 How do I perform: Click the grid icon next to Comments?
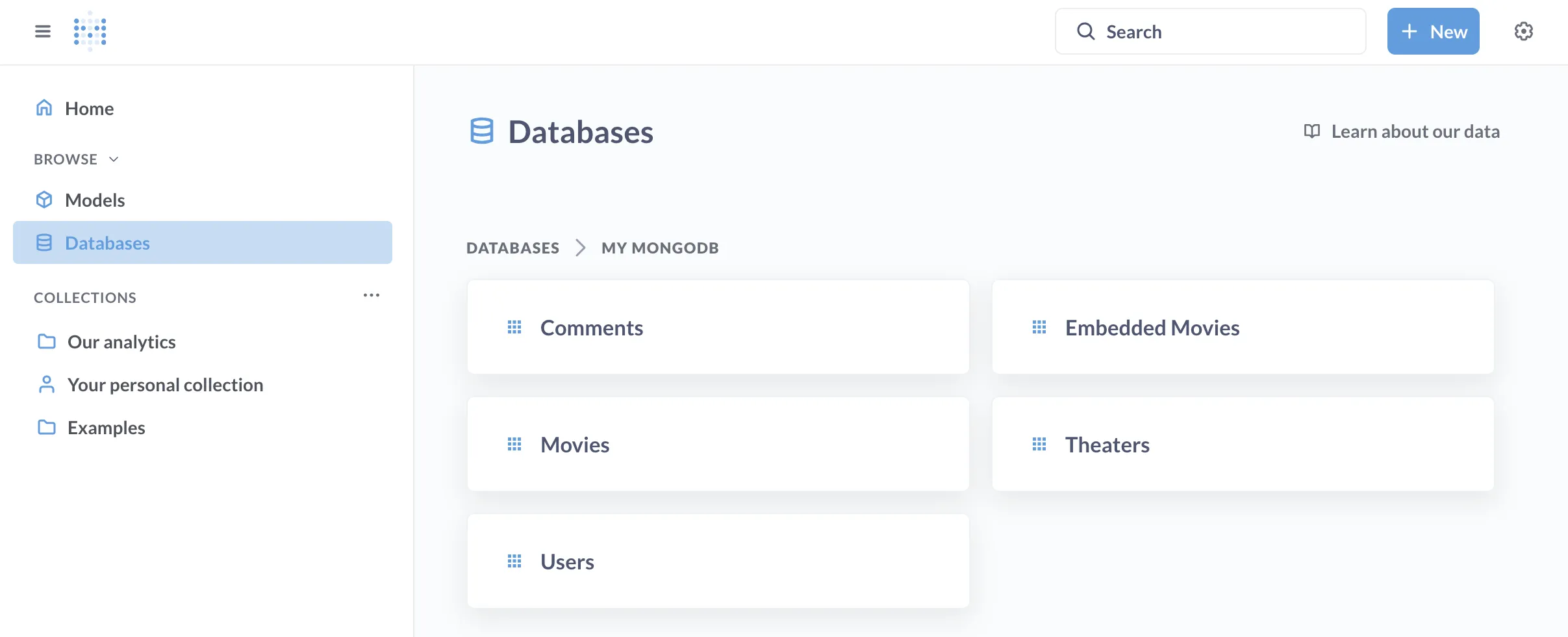pos(515,326)
